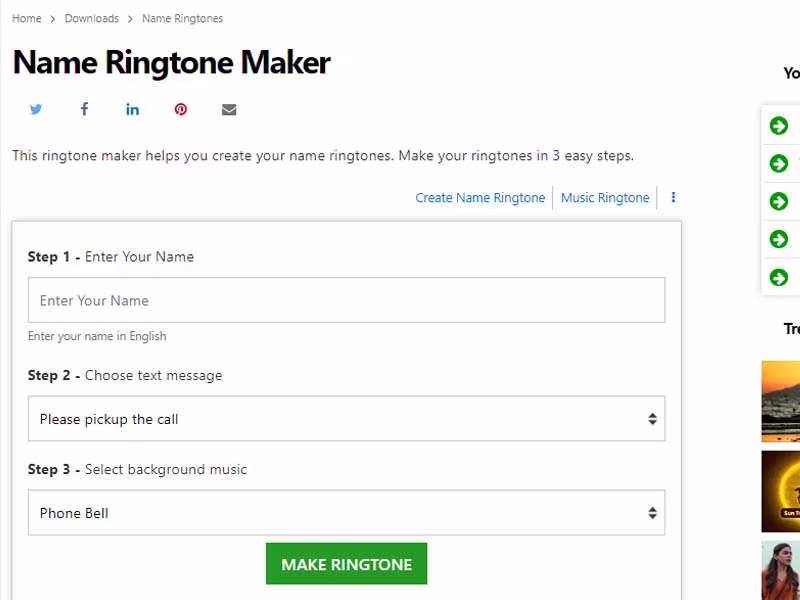The image size is (800, 600).
Task: Share page on LinkedIn
Action: click(x=132, y=109)
